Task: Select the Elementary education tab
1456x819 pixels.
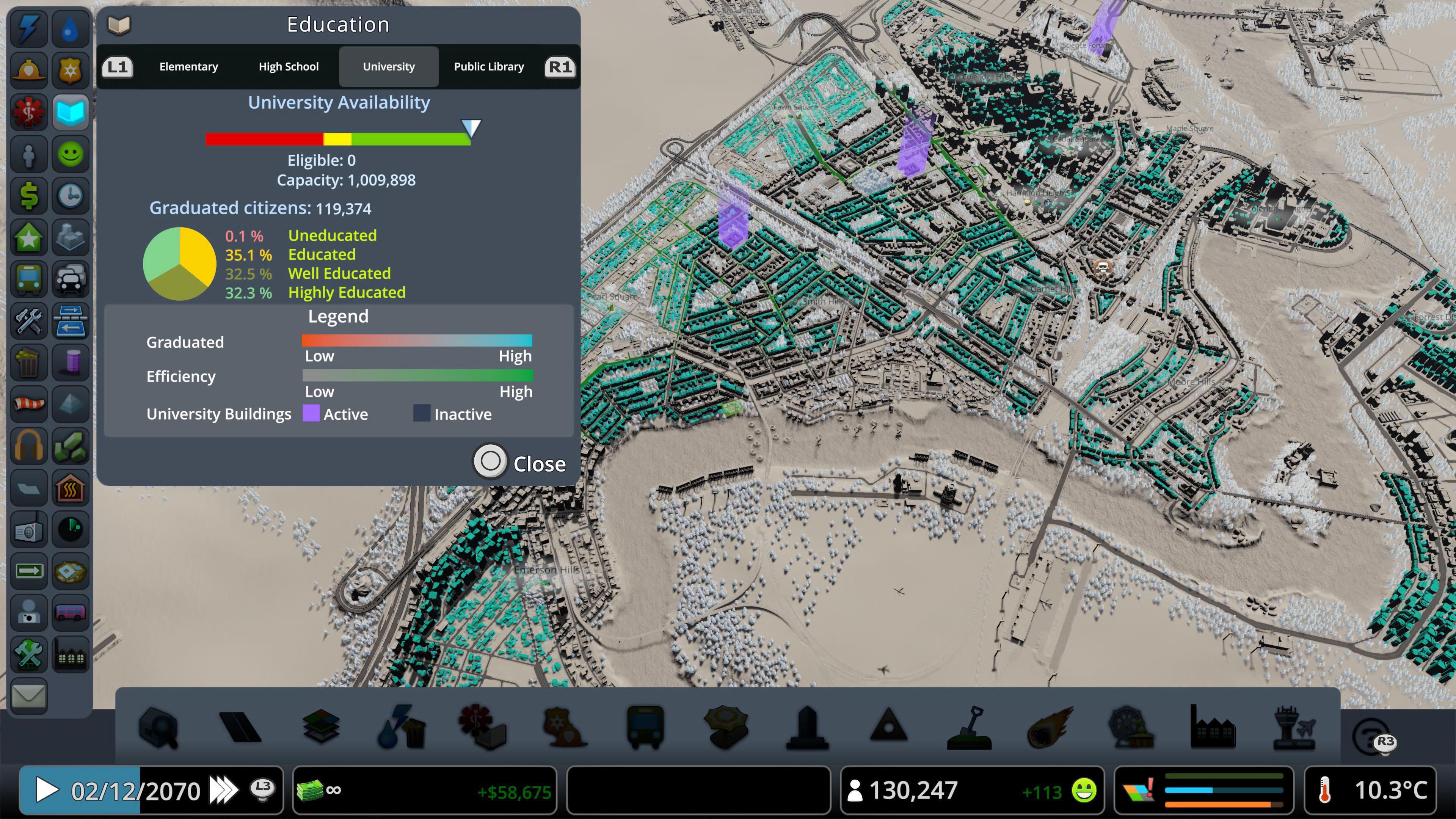Action: 189,66
